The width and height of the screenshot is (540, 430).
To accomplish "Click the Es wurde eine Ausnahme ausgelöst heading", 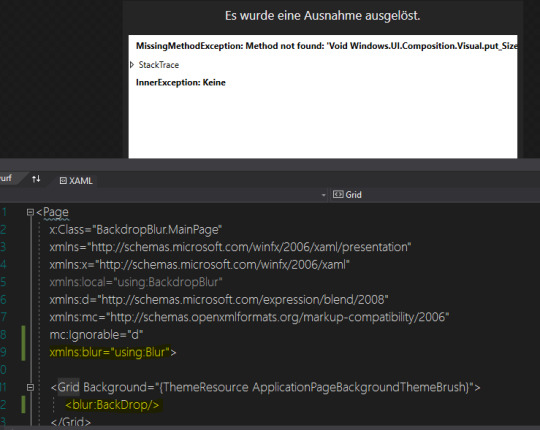I will (x=323, y=16).
